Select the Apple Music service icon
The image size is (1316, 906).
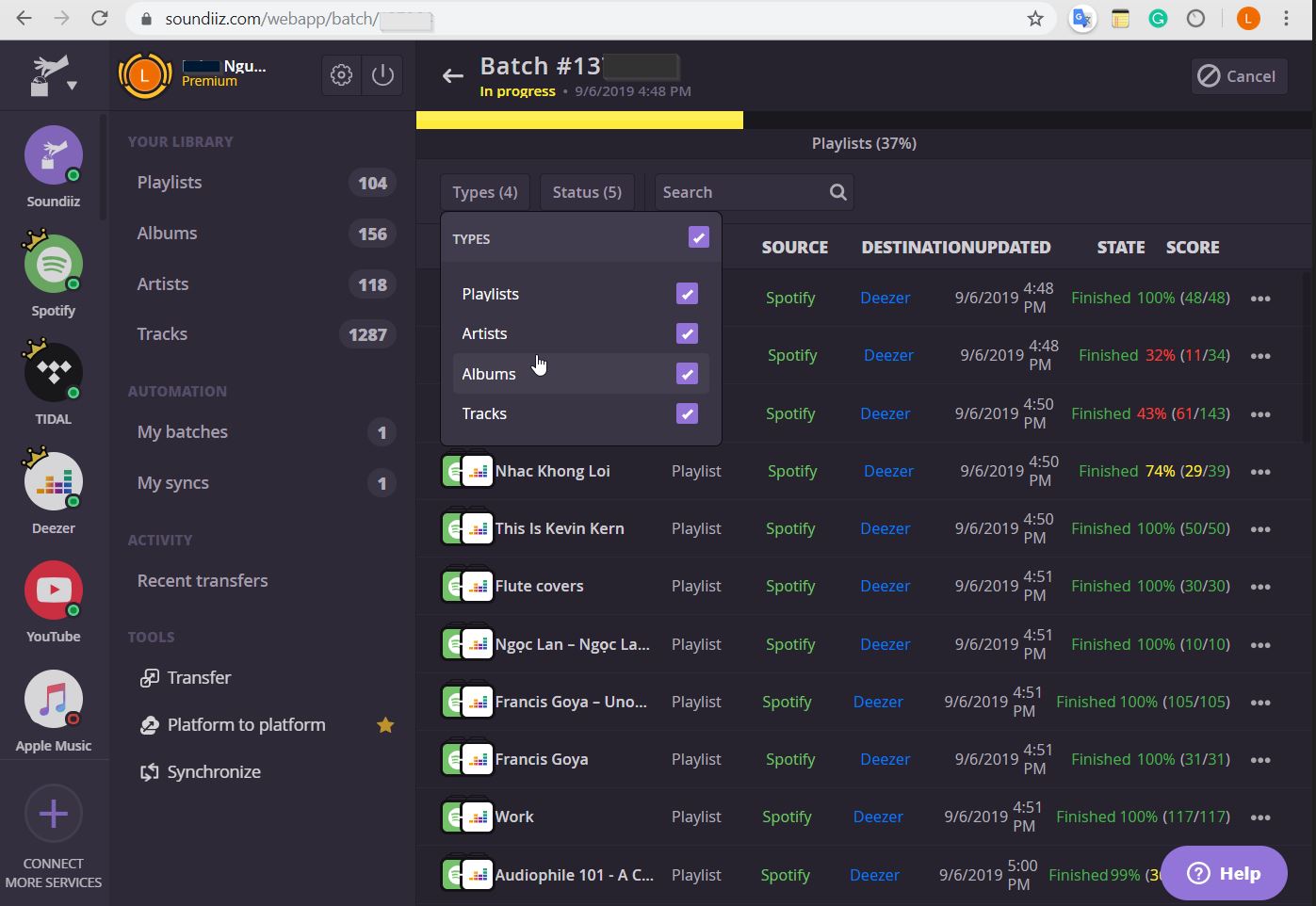[54, 699]
